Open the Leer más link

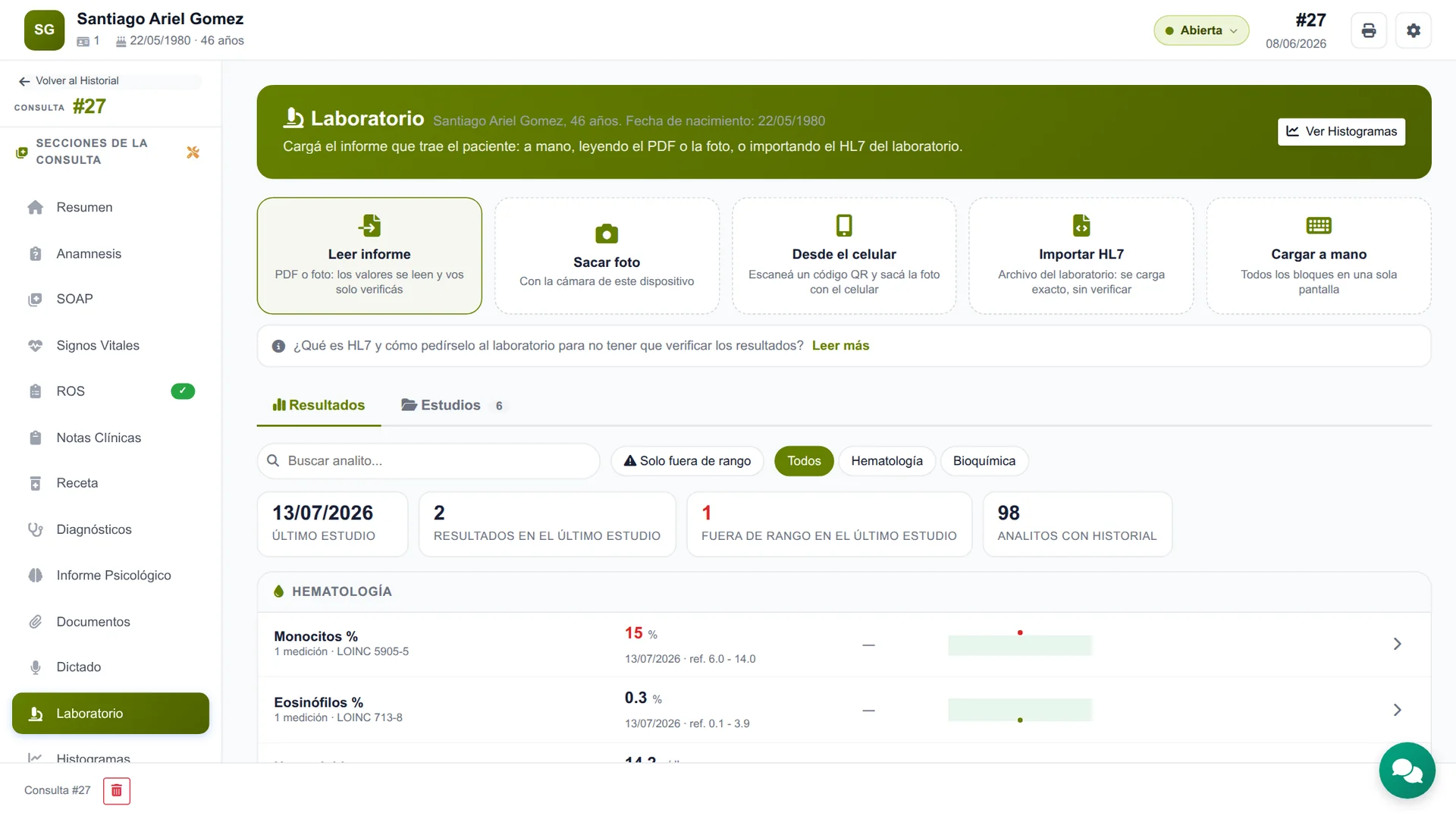click(840, 346)
